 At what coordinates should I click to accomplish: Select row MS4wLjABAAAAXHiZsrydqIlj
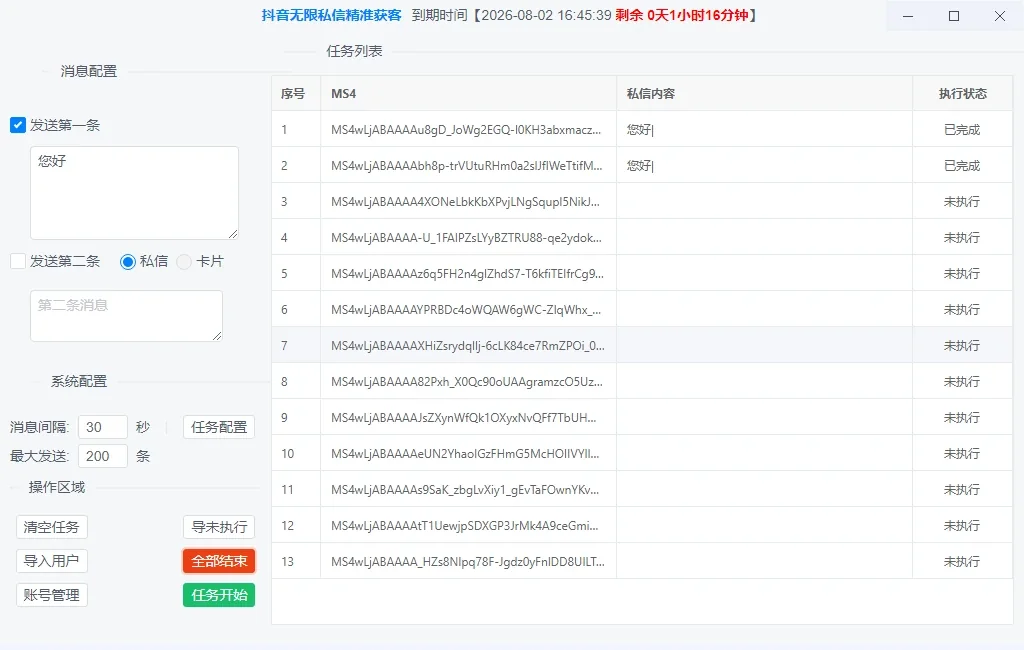(642, 345)
